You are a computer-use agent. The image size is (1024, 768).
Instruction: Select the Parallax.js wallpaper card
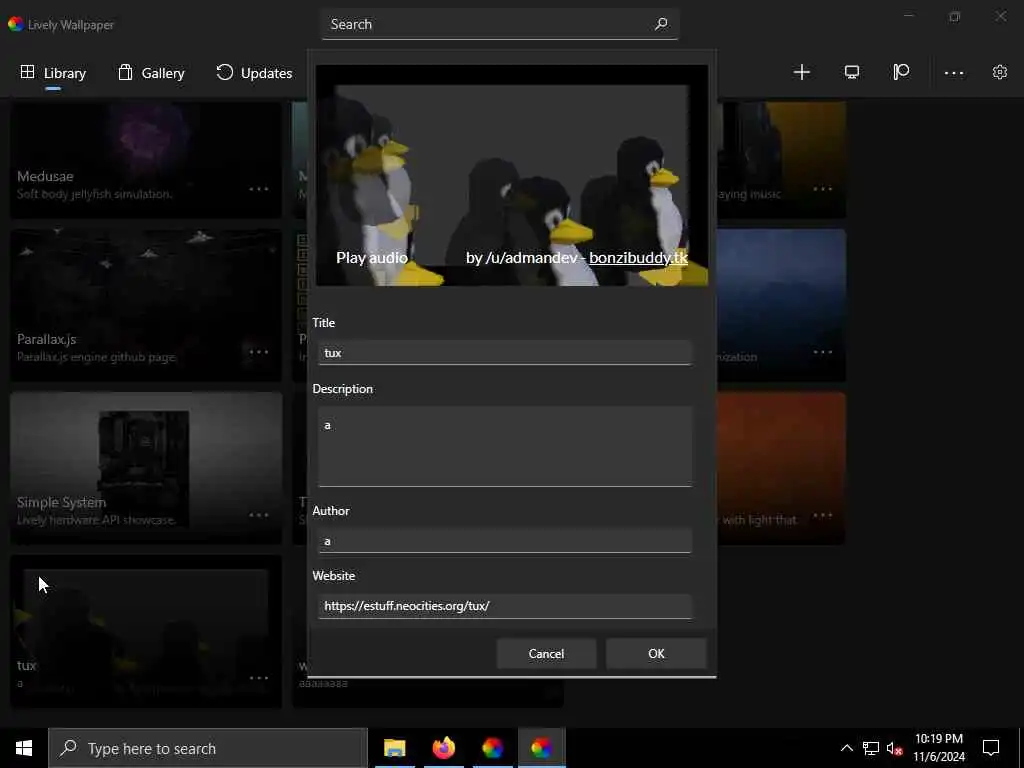pyautogui.click(x=146, y=305)
